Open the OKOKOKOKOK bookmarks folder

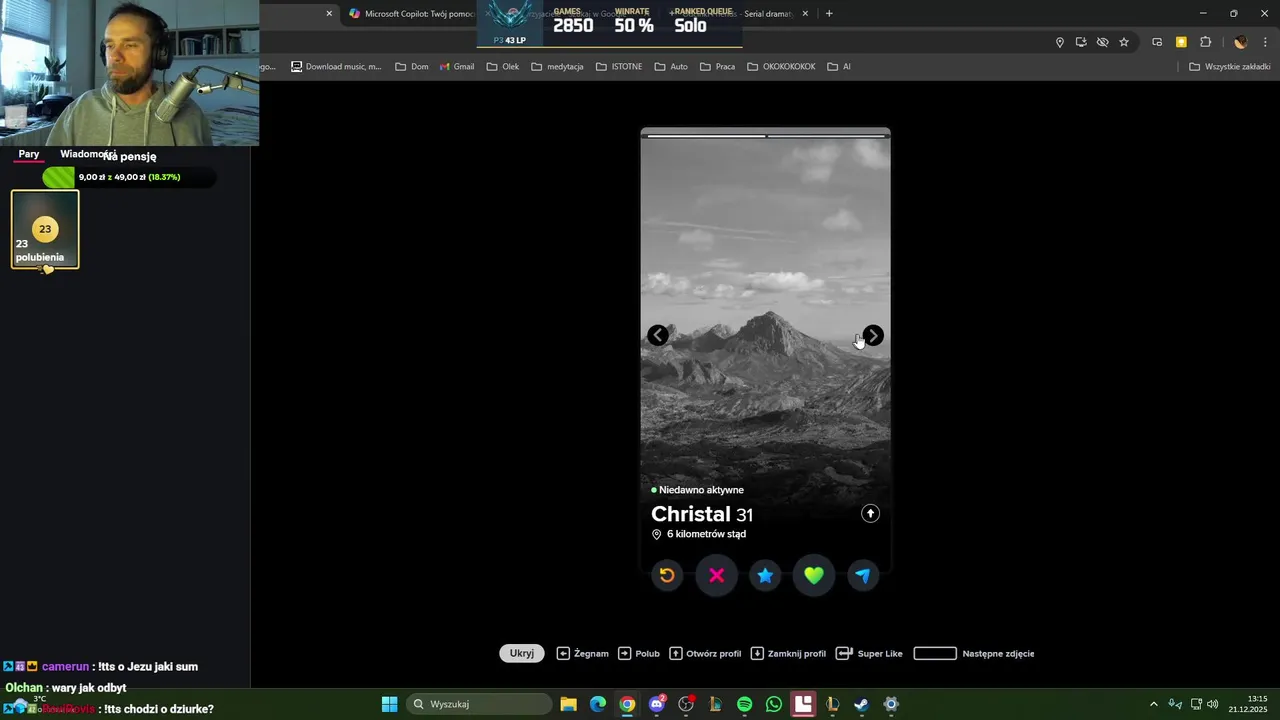(x=781, y=67)
